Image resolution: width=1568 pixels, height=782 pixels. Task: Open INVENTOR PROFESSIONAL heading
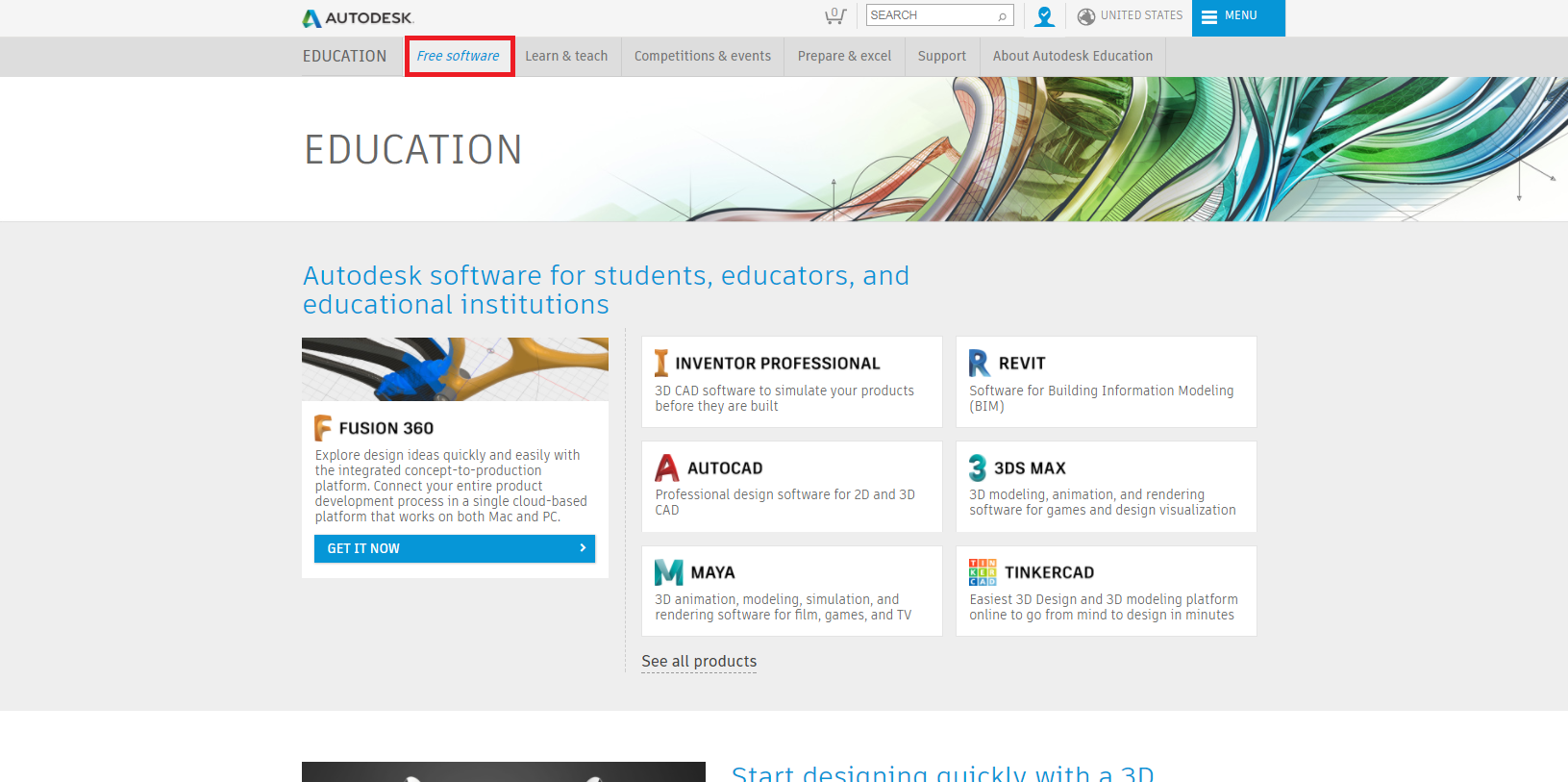(777, 364)
